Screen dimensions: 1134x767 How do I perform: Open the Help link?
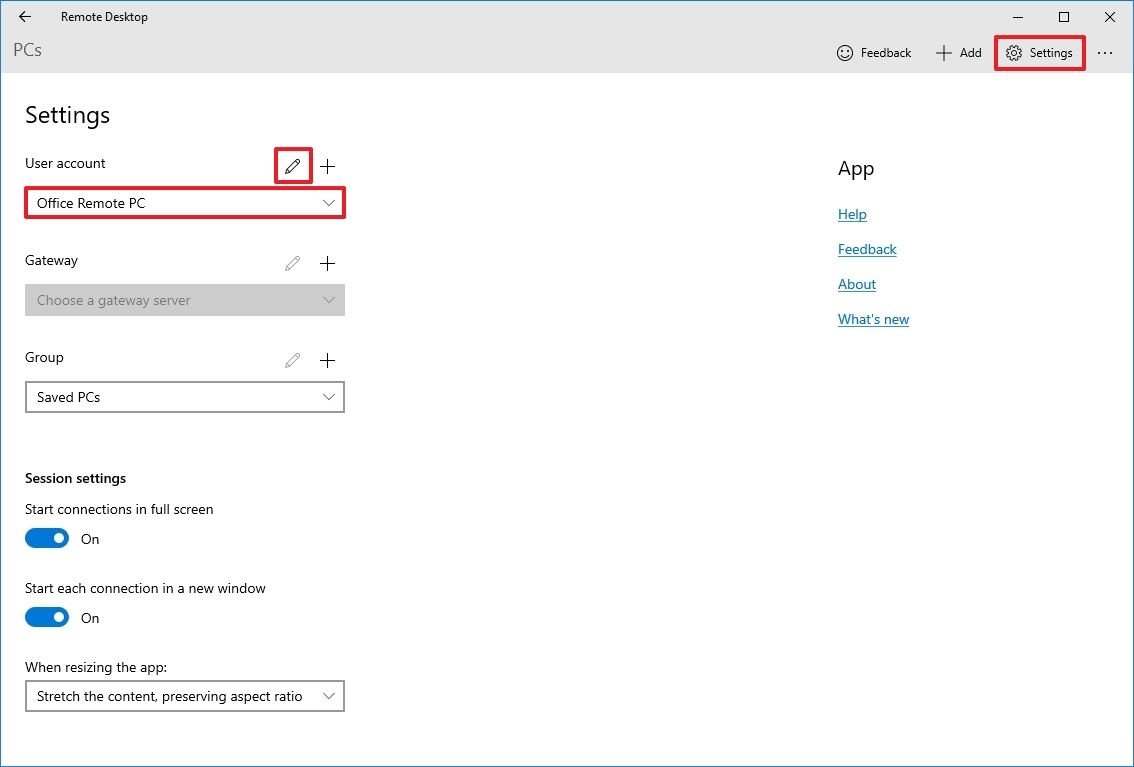coord(852,214)
